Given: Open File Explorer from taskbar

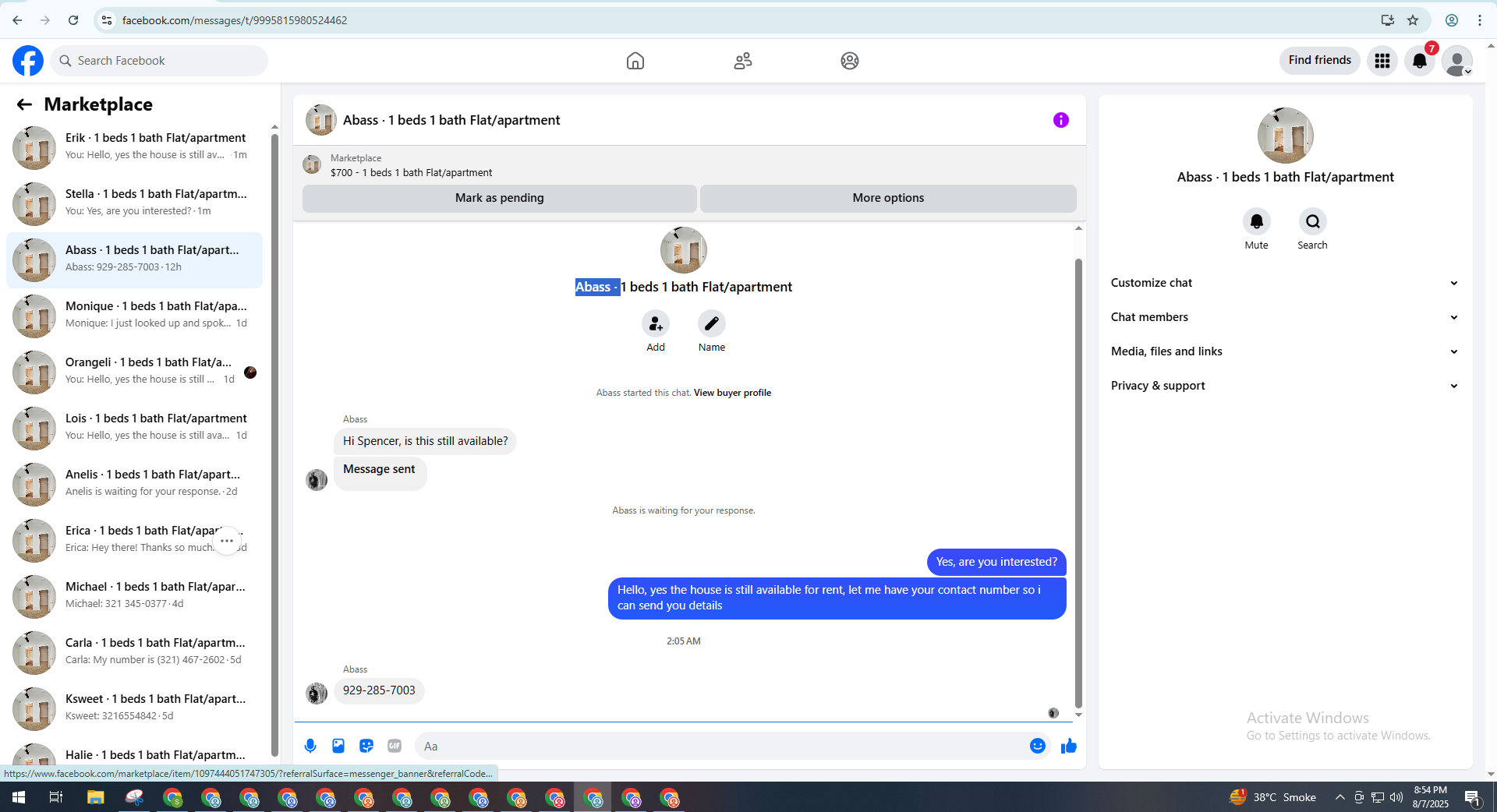Looking at the screenshot, I should point(95,797).
